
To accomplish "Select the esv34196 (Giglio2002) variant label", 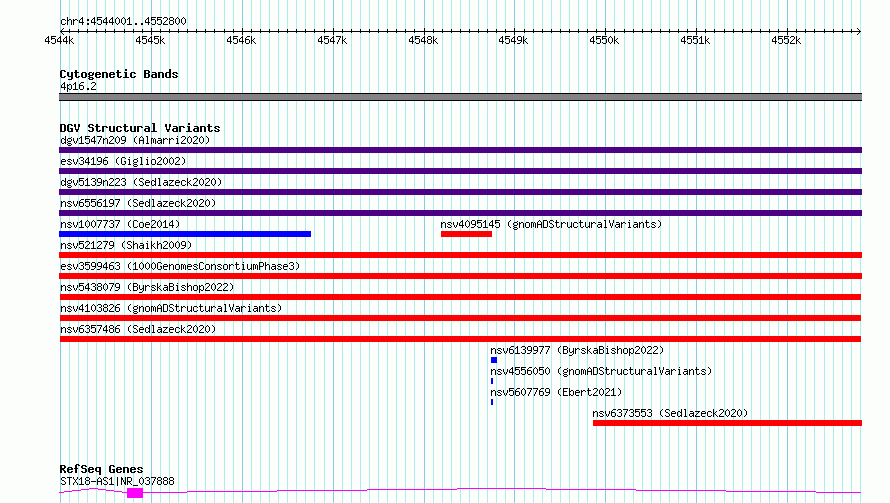I will point(123,161).
